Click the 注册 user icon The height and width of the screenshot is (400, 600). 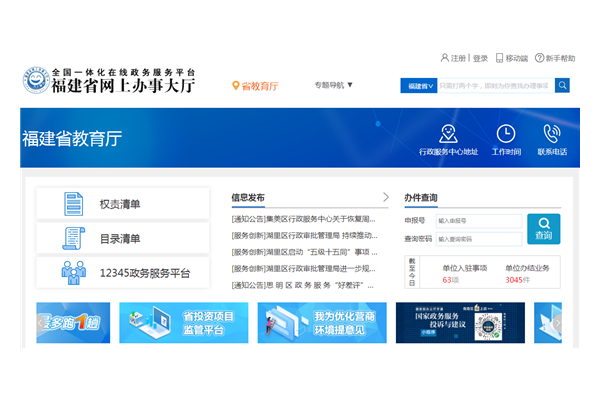(445, 58)
